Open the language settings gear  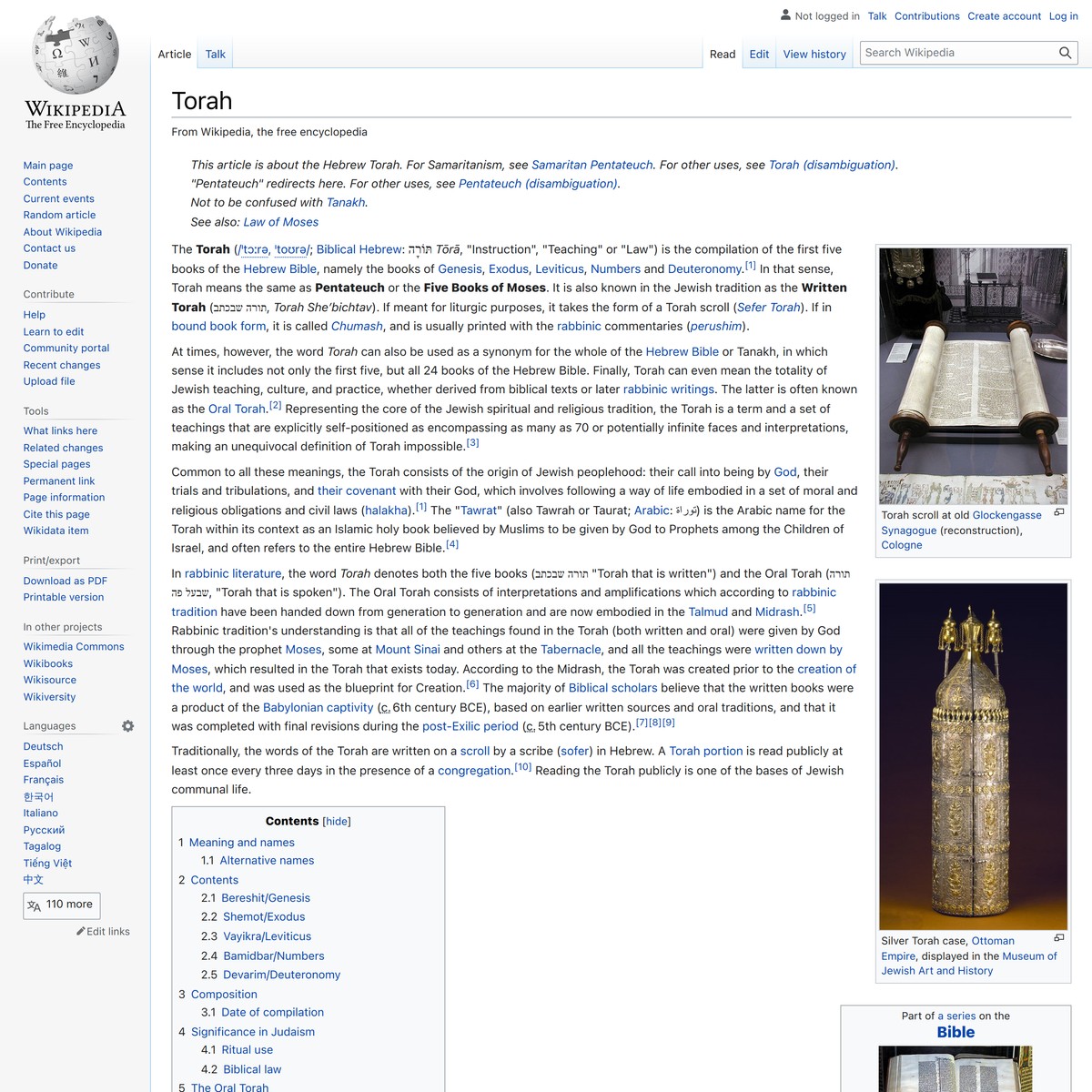(x=127, y=725)
